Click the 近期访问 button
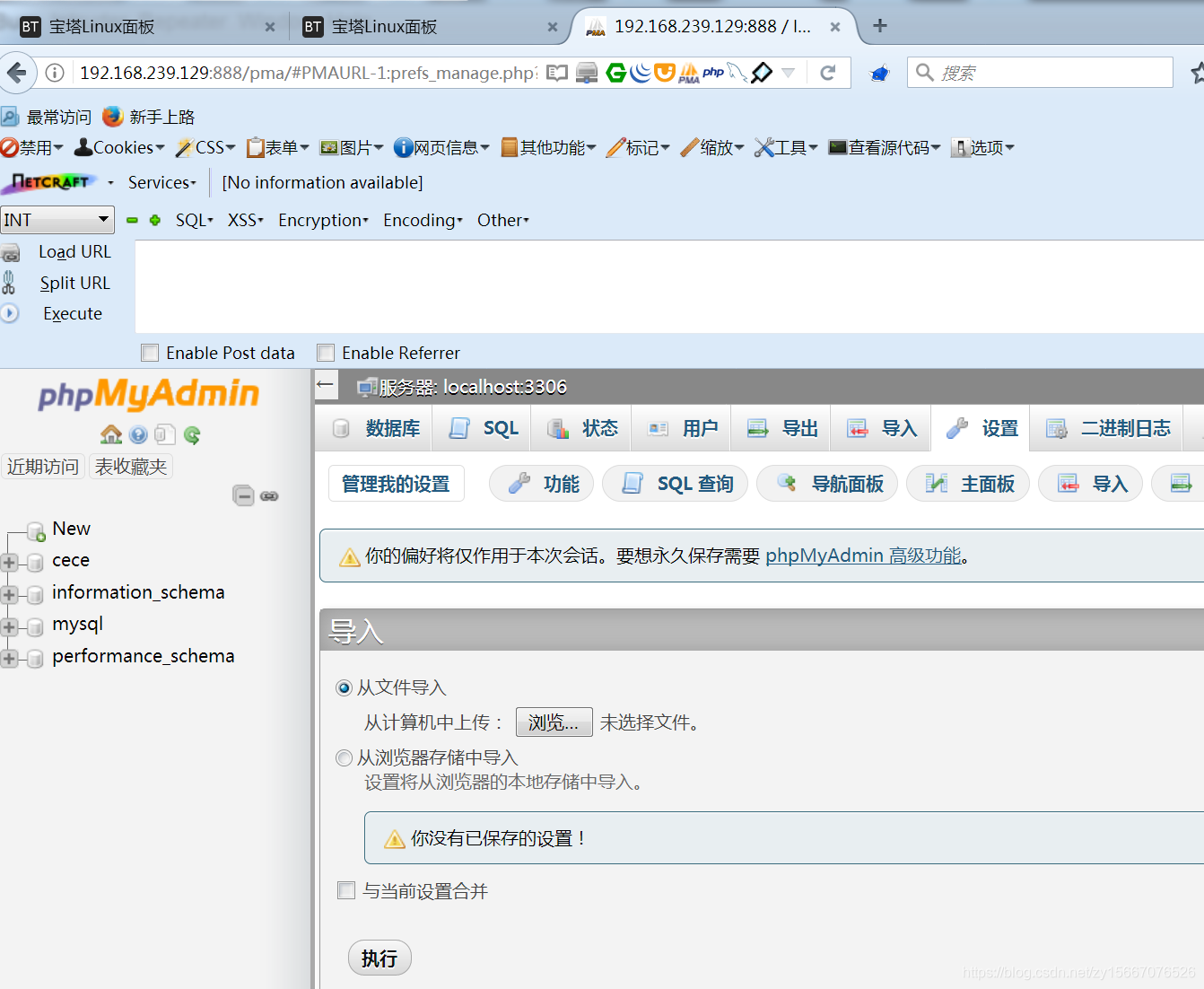 pos(43,467)
